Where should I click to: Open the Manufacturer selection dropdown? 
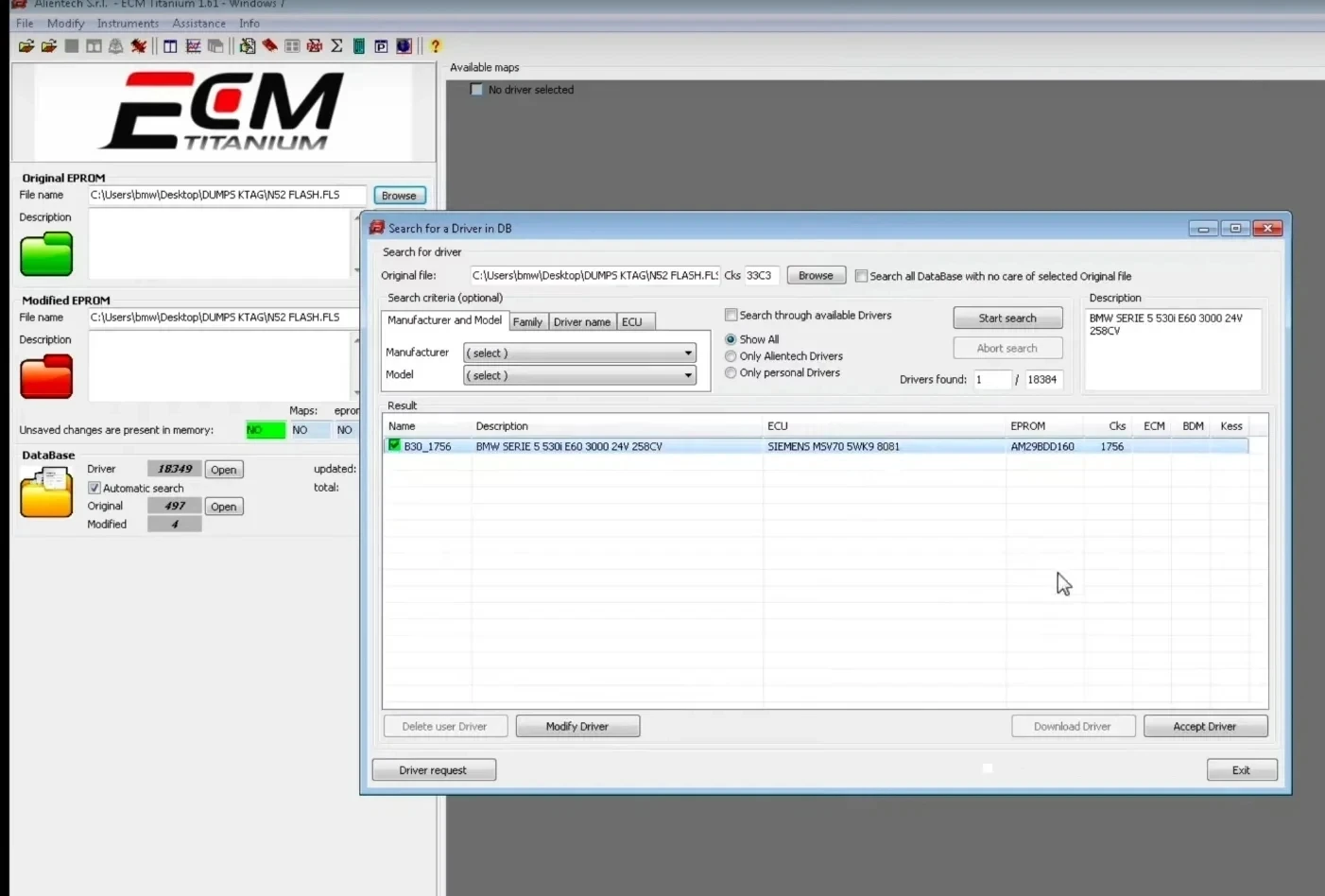(x=687, y=353)
